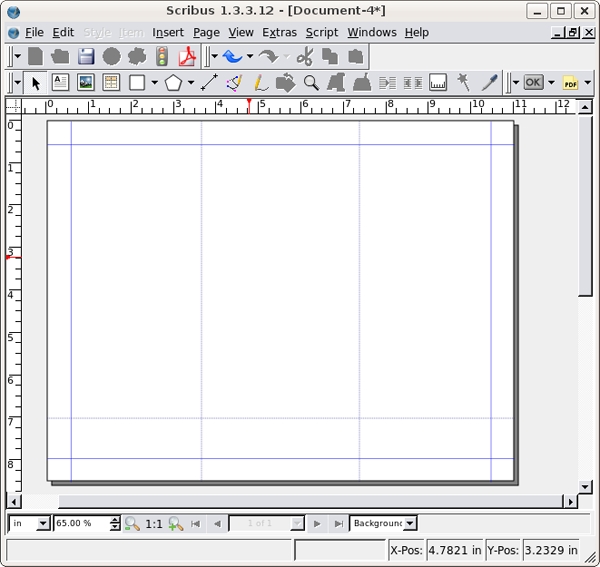Select the arrow Select Item tool

[36, 83]
